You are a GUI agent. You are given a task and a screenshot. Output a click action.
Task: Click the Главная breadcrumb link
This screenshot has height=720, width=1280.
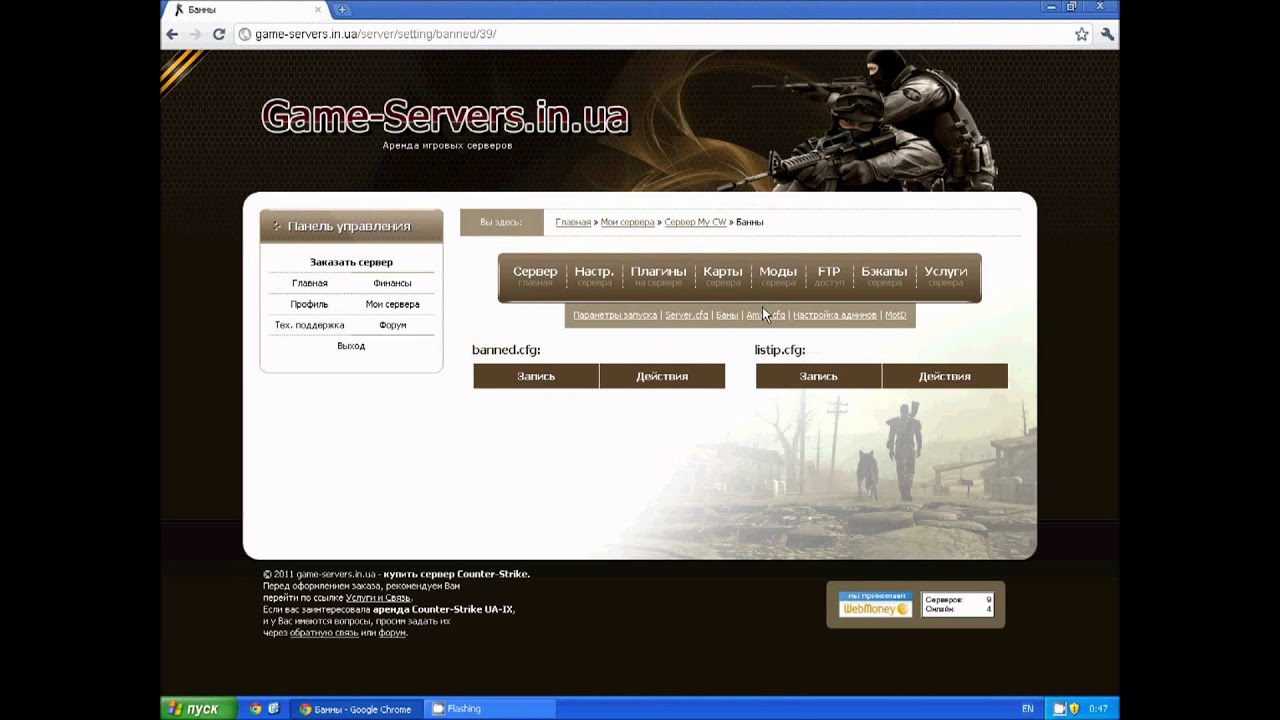click(573, 222)
